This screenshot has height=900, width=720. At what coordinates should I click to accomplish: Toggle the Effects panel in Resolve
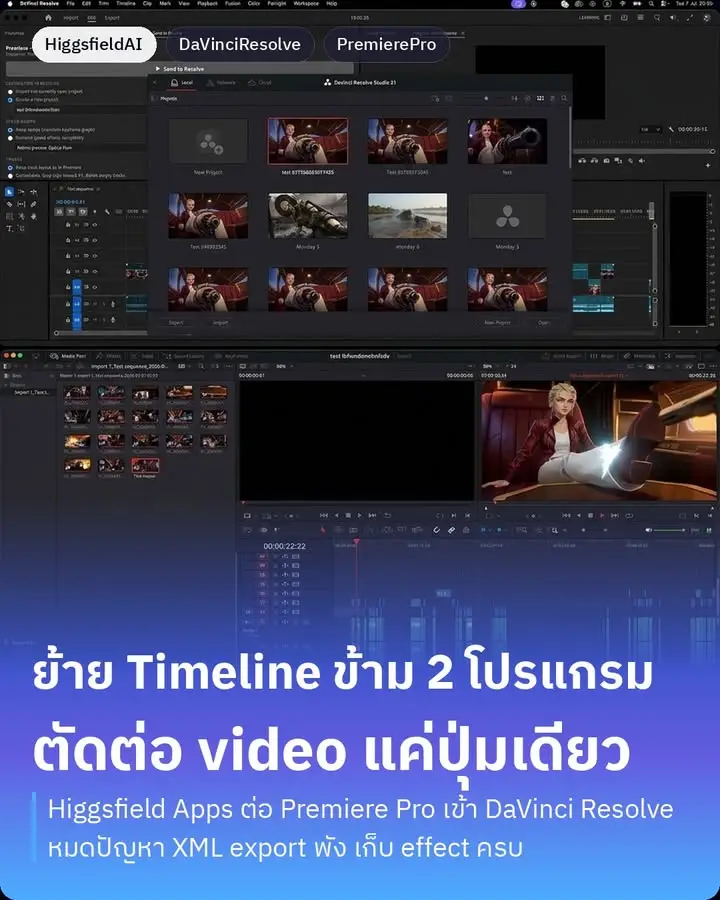click(108, 356)
